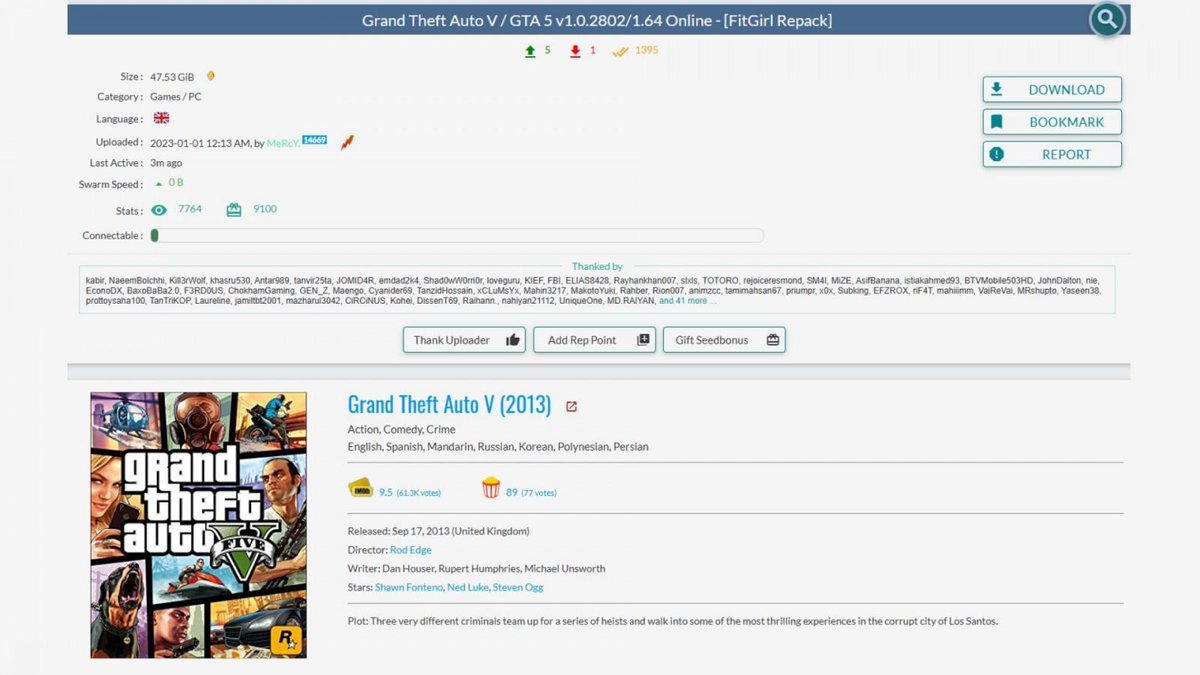Image resolution: width=1200 pixels, height=675 pixels.
Task: Open the Grand Theft Auto V (2013) title link
Action: point(449,405)
